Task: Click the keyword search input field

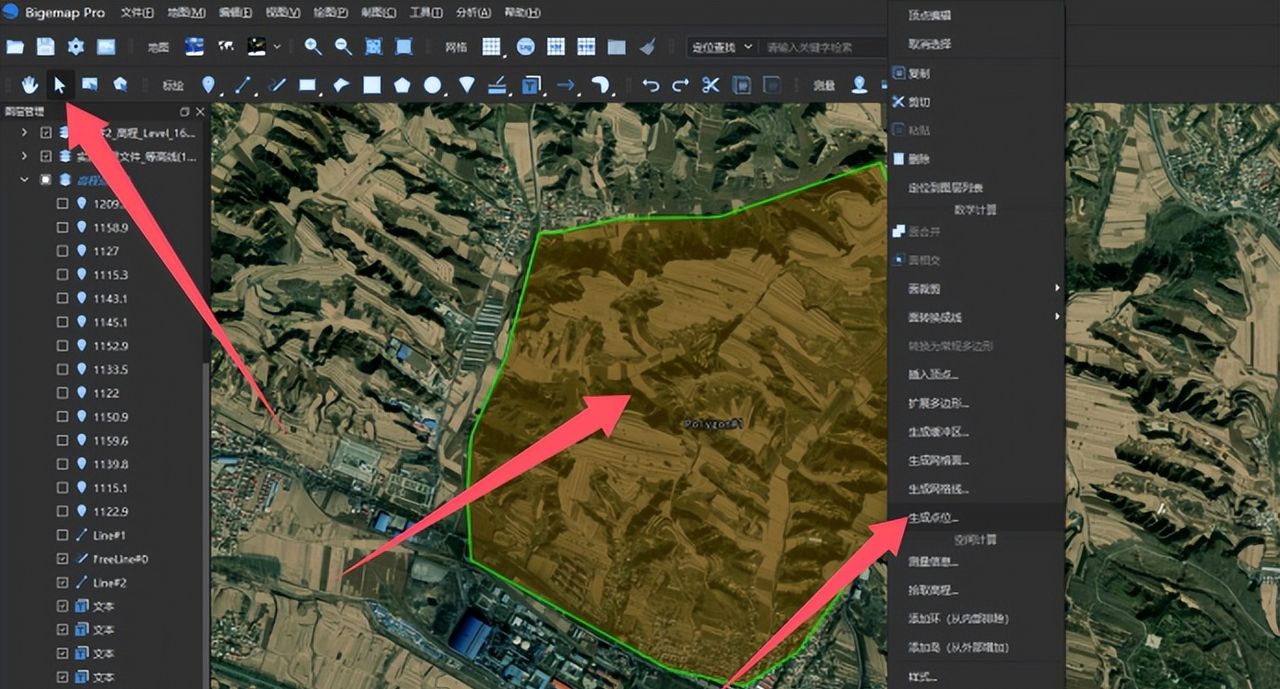Action: [x=824, y=47]
